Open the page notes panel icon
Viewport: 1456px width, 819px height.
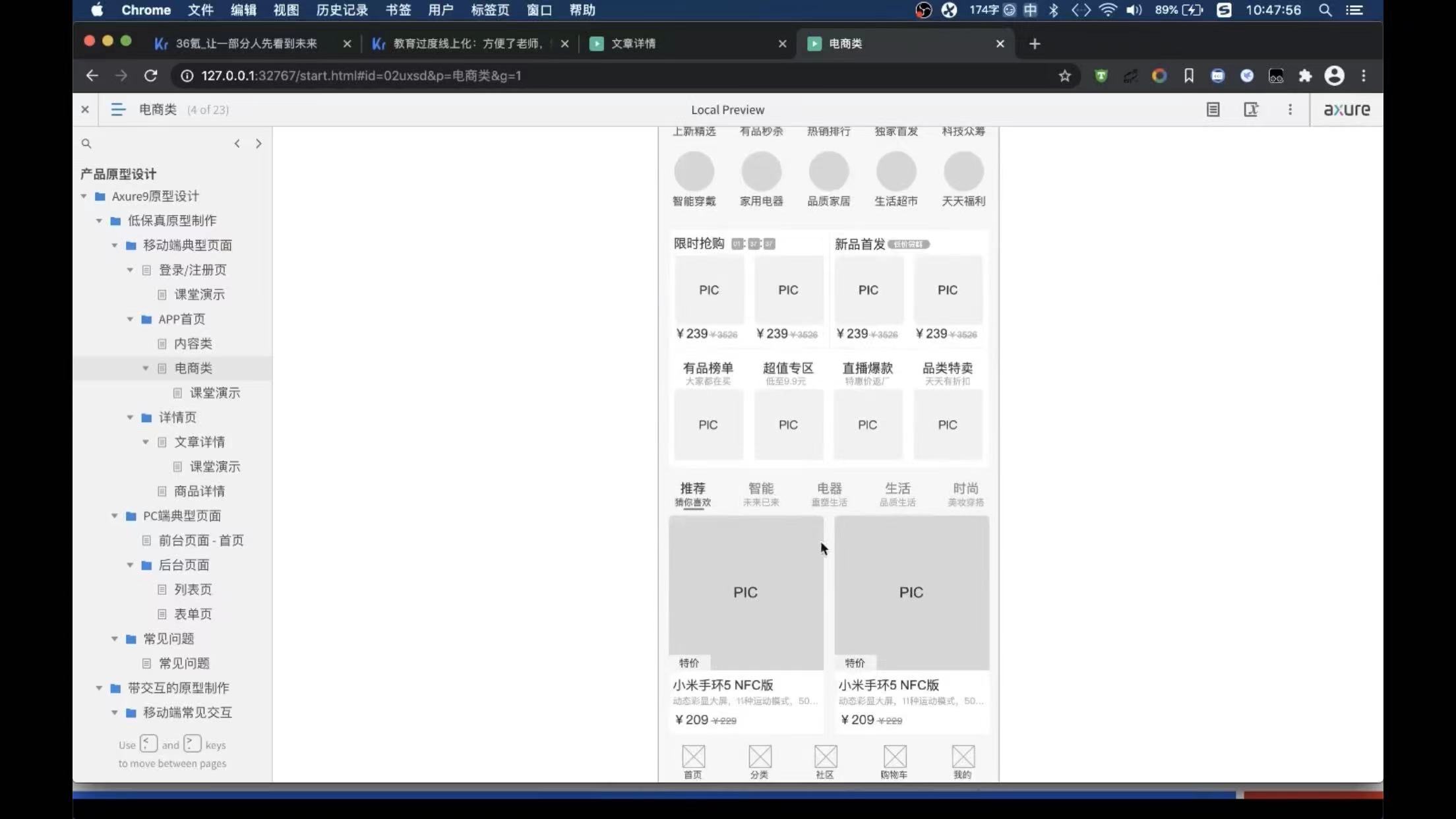click(1213, 109)
